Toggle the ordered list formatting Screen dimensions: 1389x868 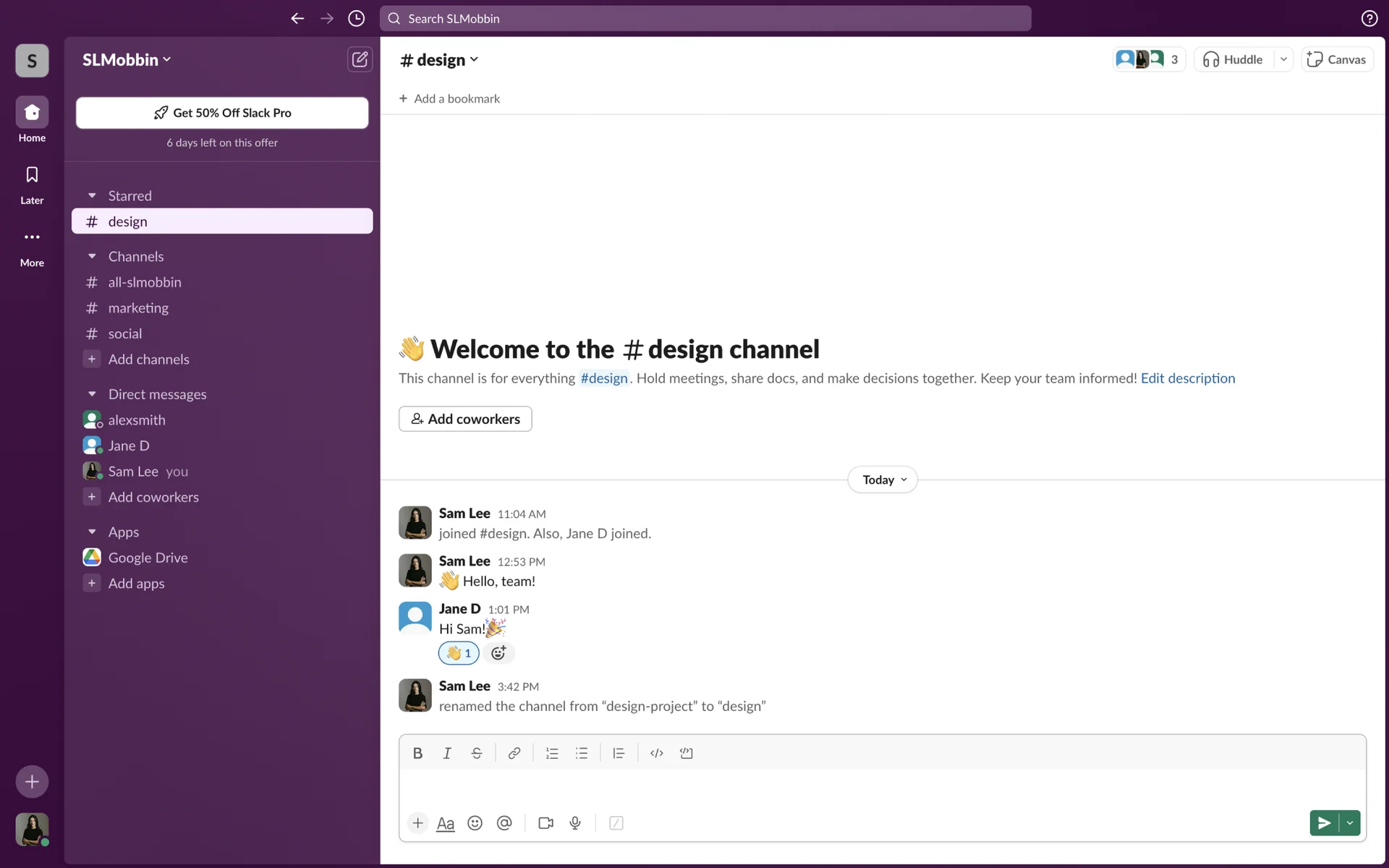click(552, 753)
